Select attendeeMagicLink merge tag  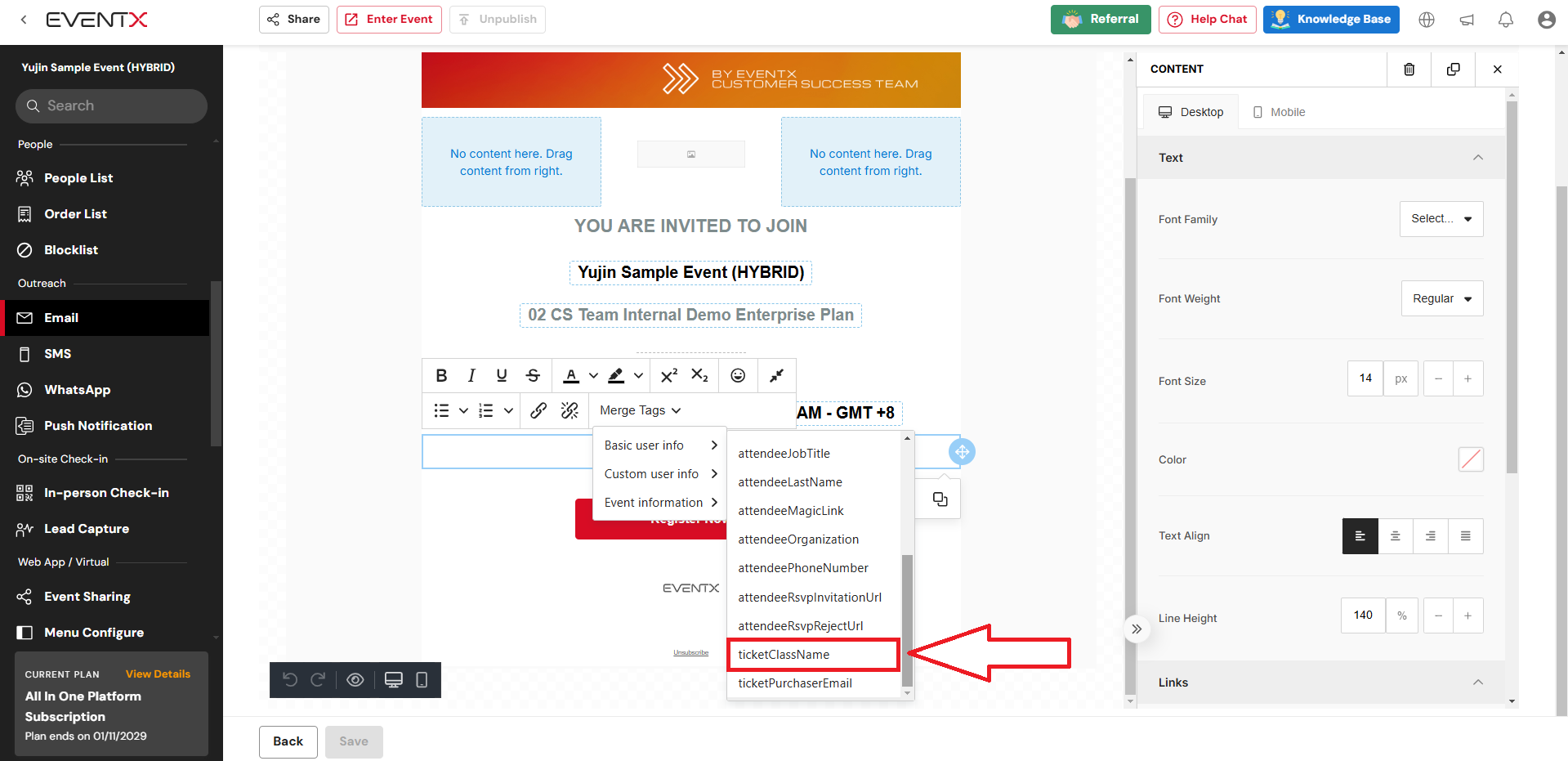815,511
